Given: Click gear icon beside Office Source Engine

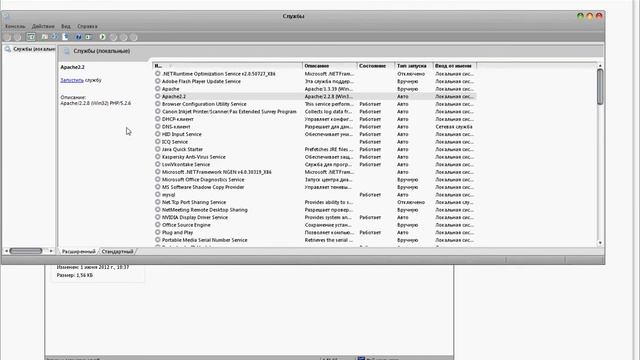Looking at the screenshot, I should click(x=158, y=224).
